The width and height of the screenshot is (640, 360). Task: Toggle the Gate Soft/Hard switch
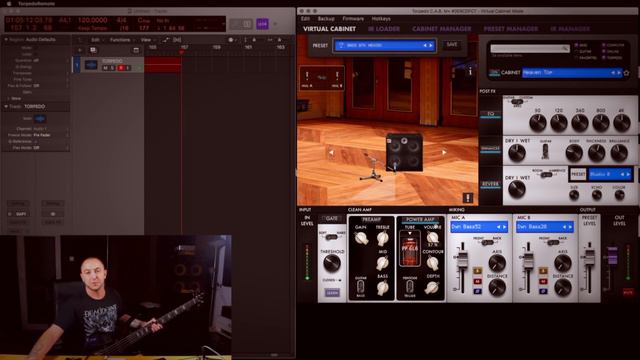(x=331, y=237)
